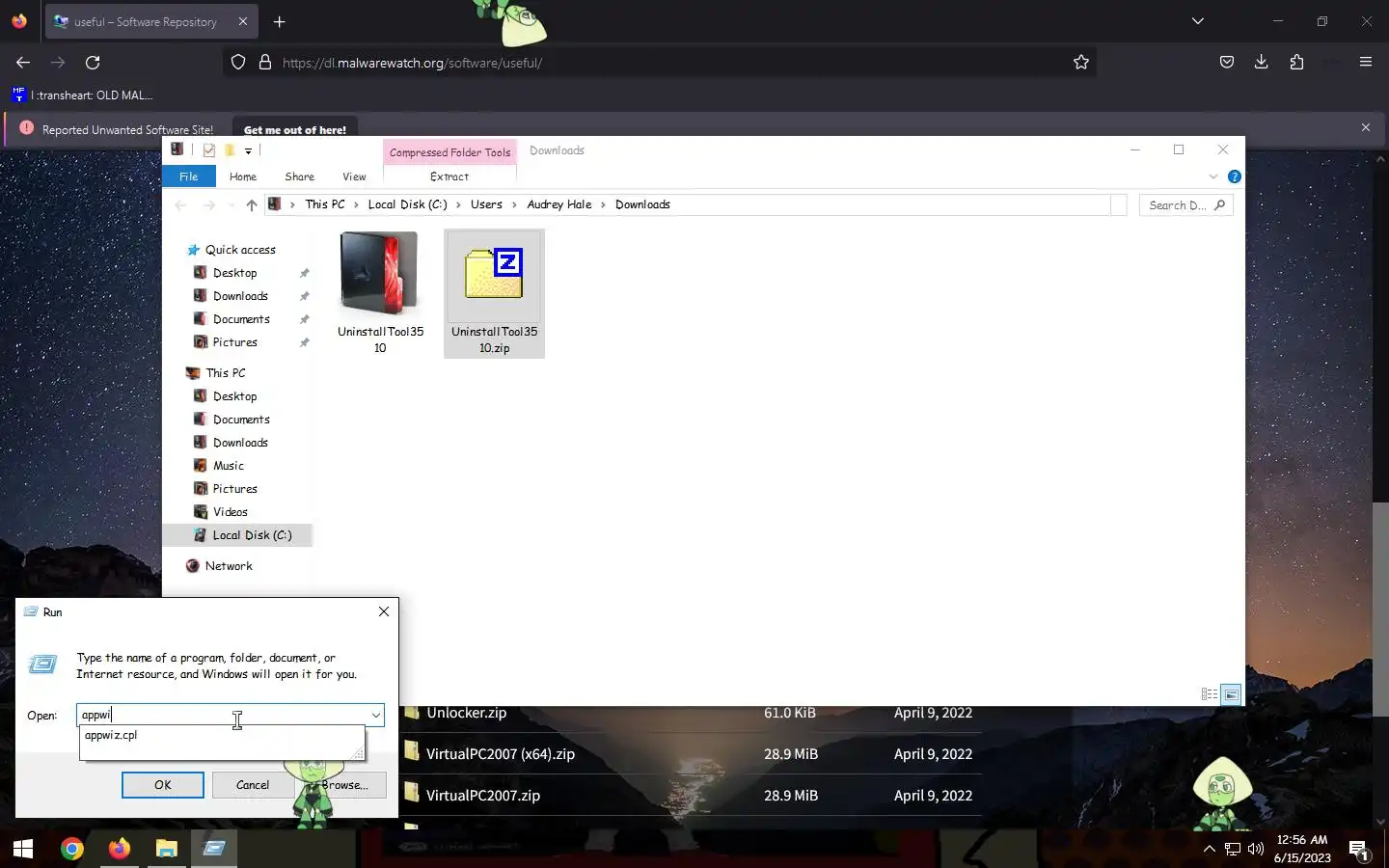The height and width of the screenshot is (868, 1389).
Task: Open Videos under This PC
Action: (231, 512)
